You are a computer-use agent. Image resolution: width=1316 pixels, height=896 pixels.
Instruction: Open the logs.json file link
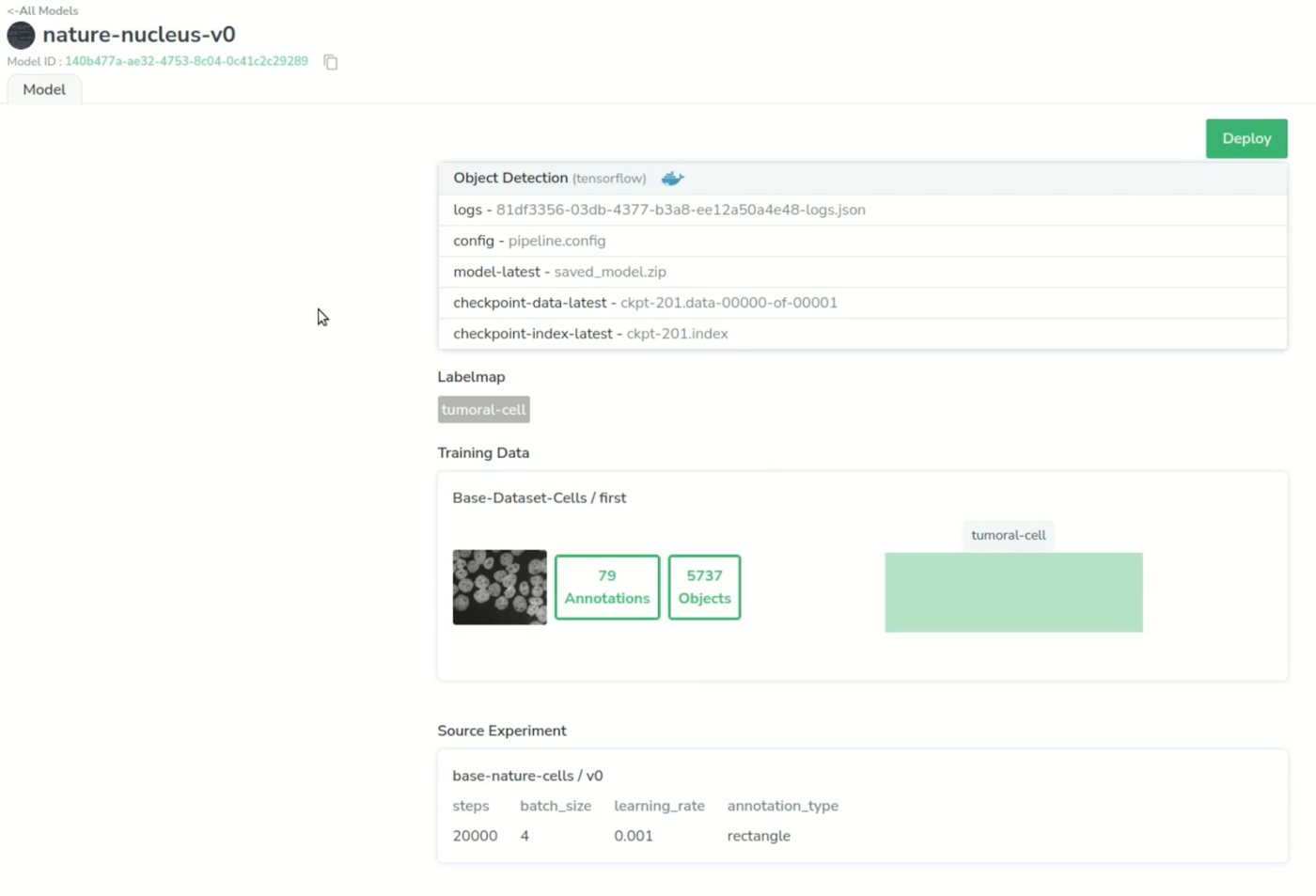click(681, 210)
